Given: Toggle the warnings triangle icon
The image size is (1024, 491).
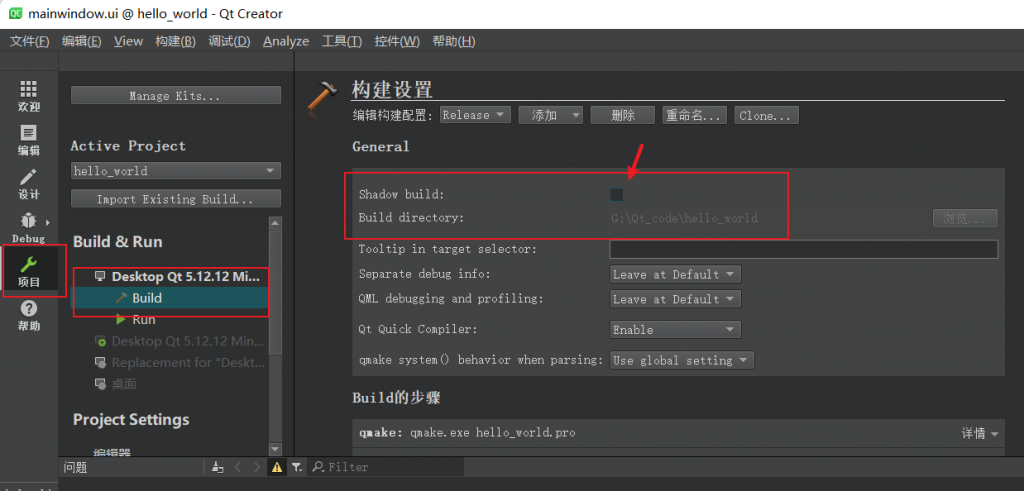Looking at the screenshot, I should 277,467.
